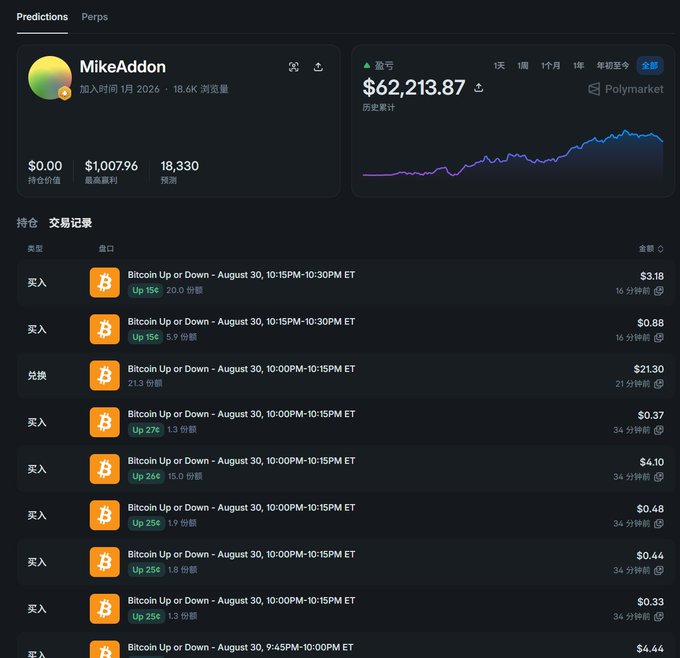Open 10:15PM-10:30PM market with 5.9 shares
This screenshot has width=680, height=658.
241,321
